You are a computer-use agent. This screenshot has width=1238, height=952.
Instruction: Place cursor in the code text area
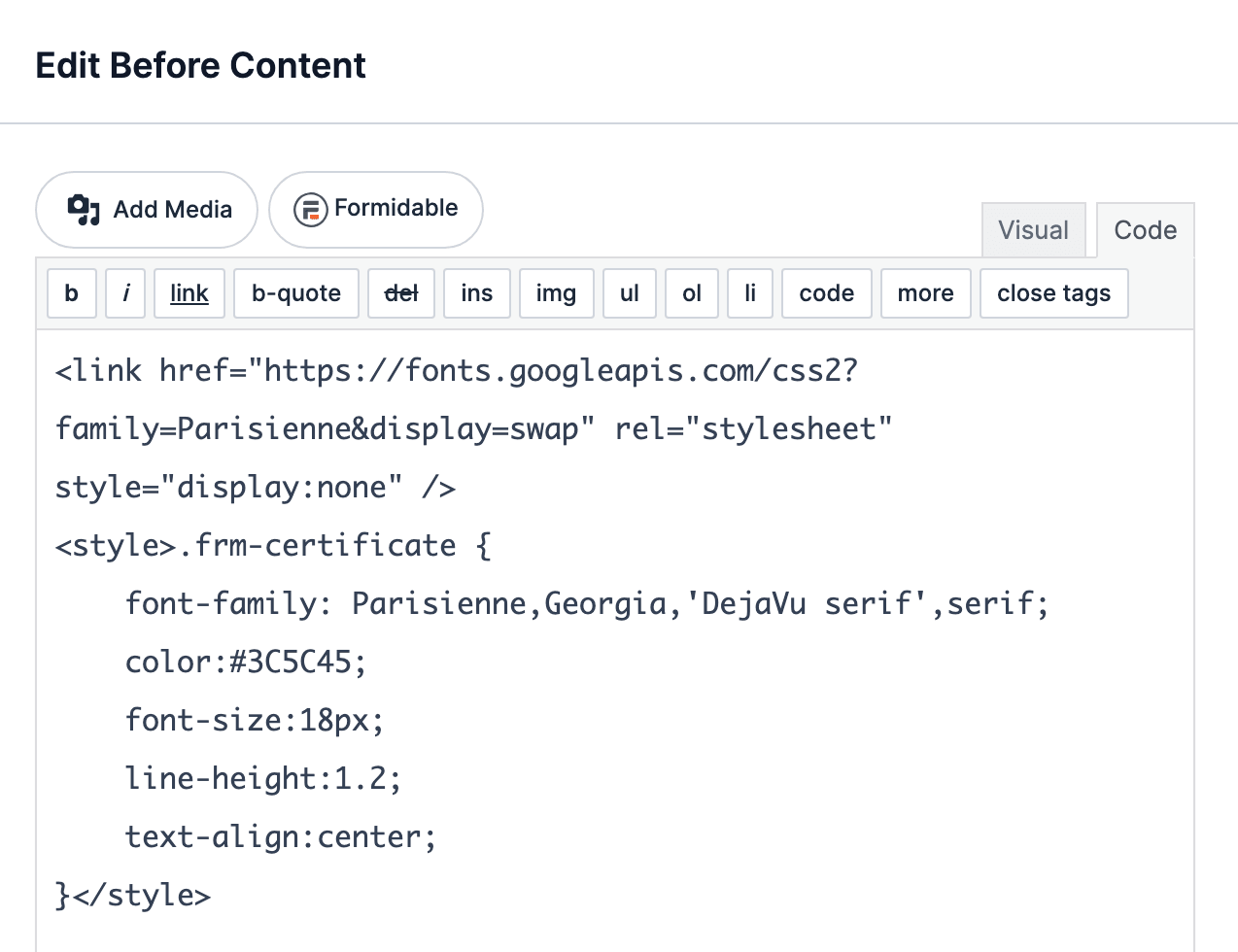(614, 641)
